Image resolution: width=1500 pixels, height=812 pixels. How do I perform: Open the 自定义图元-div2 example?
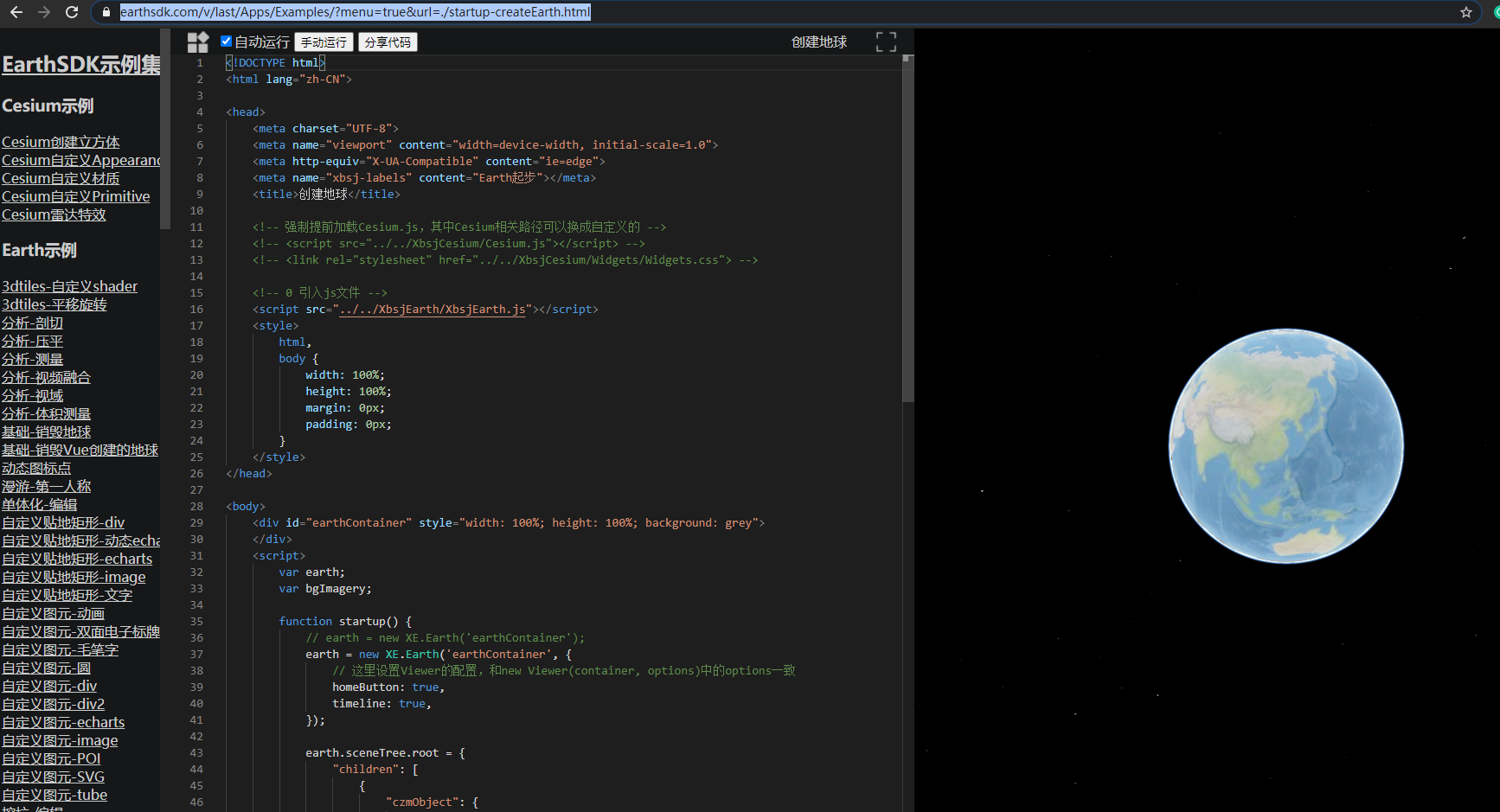[54, 704]
